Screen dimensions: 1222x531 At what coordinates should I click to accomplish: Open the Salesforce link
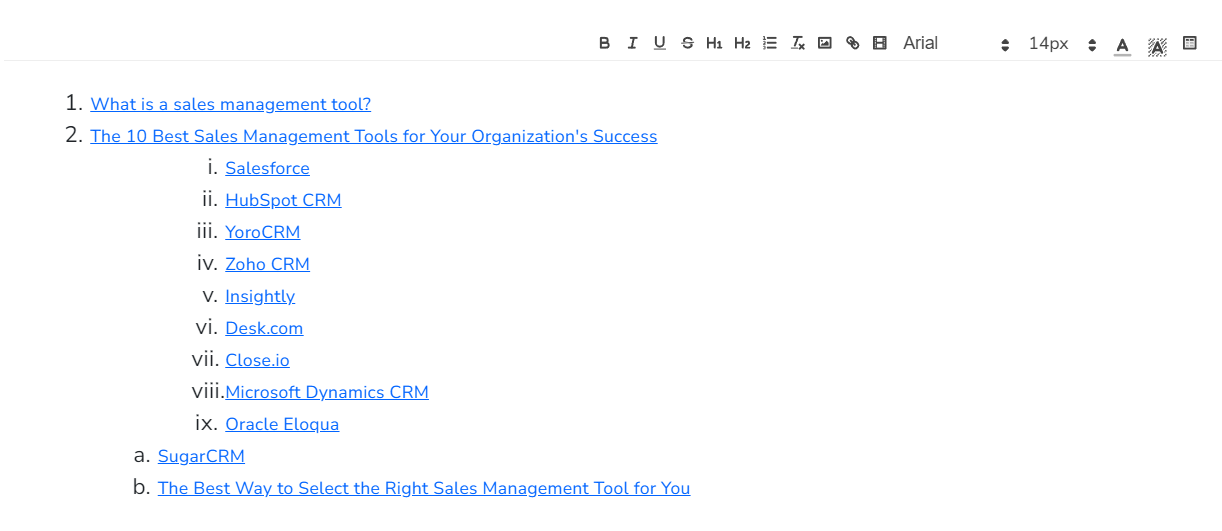[x=267, y=169]
